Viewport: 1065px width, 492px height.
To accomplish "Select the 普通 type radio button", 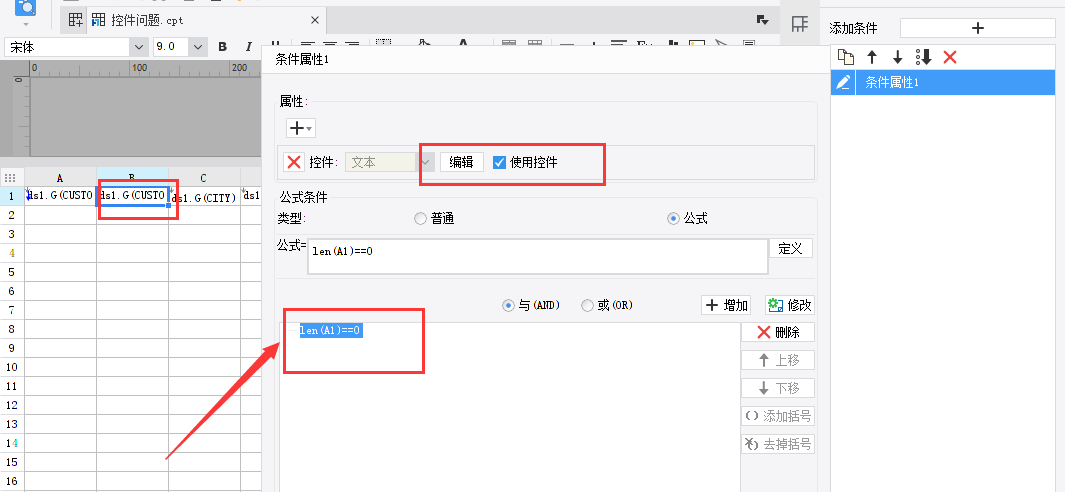I will click(x=420, y=219).
